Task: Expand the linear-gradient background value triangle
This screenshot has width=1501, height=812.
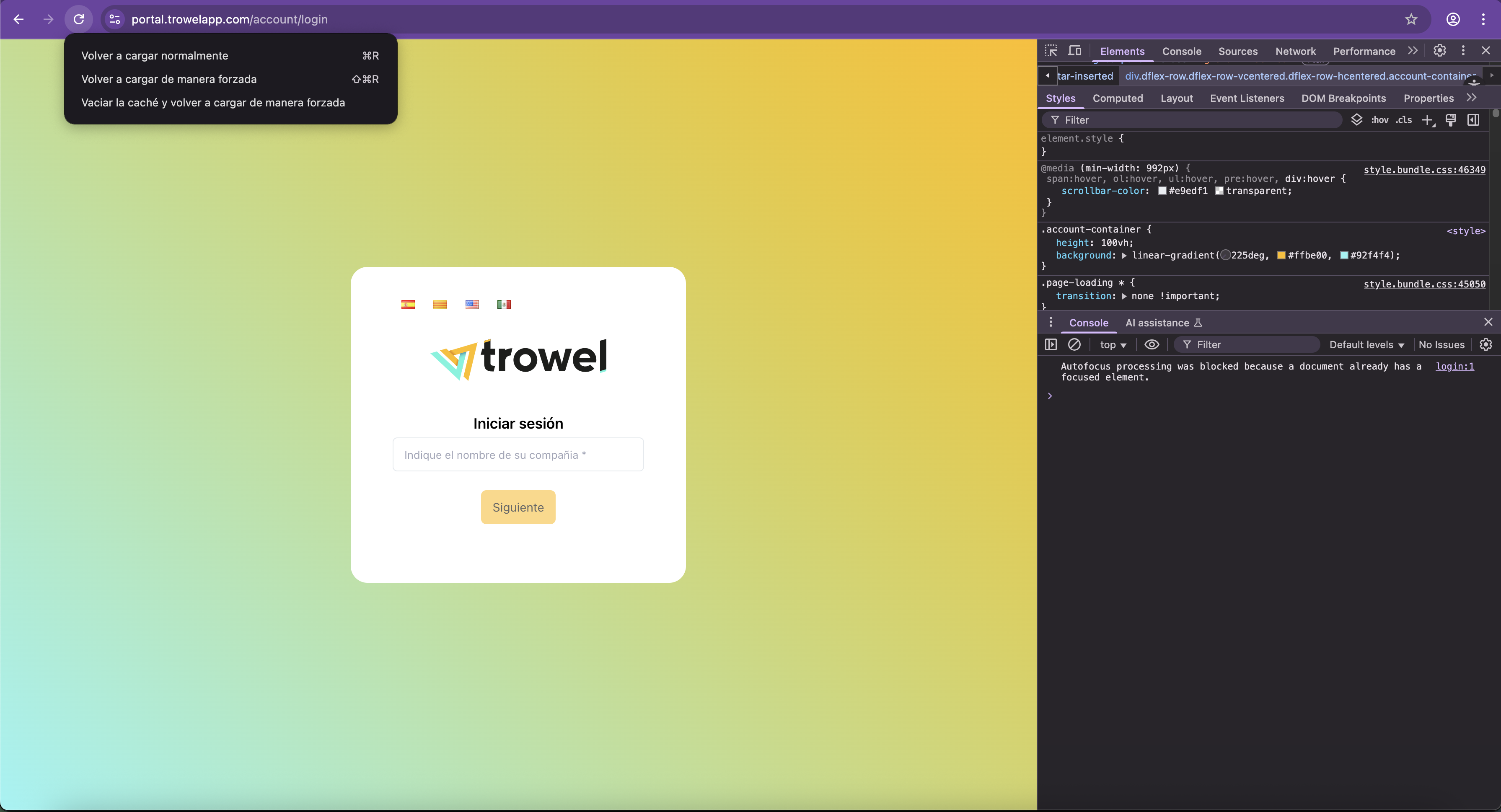Action: [1124, 256]
